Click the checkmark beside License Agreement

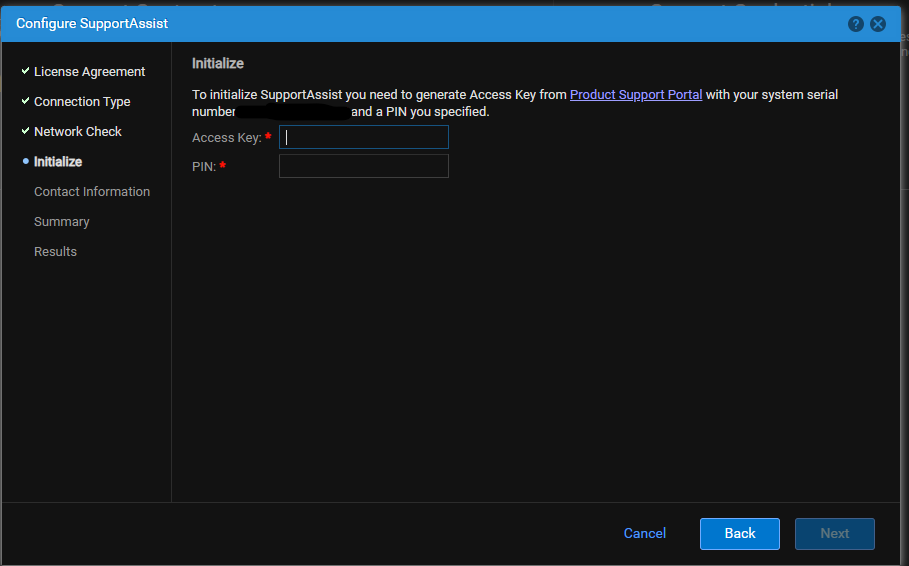pos(25,71)
